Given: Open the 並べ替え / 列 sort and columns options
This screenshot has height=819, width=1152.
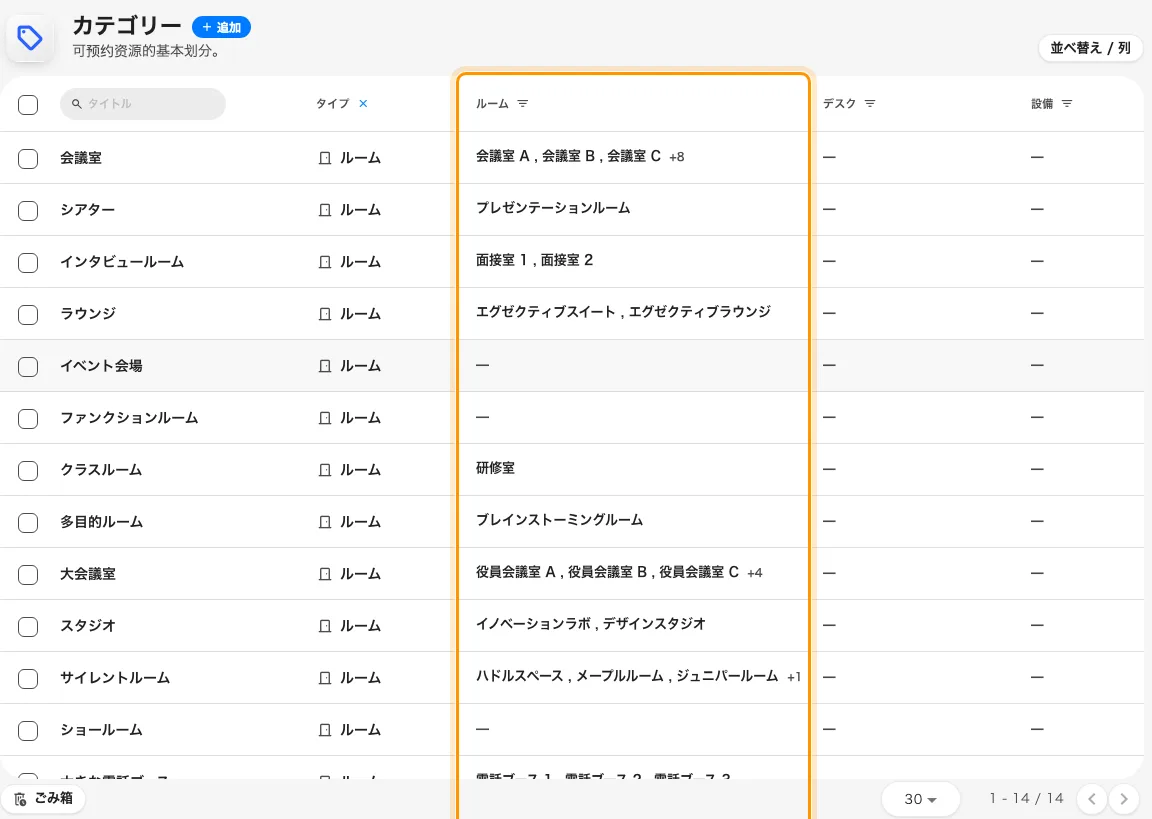Looking at the screenshot, I should point(1090,48).
